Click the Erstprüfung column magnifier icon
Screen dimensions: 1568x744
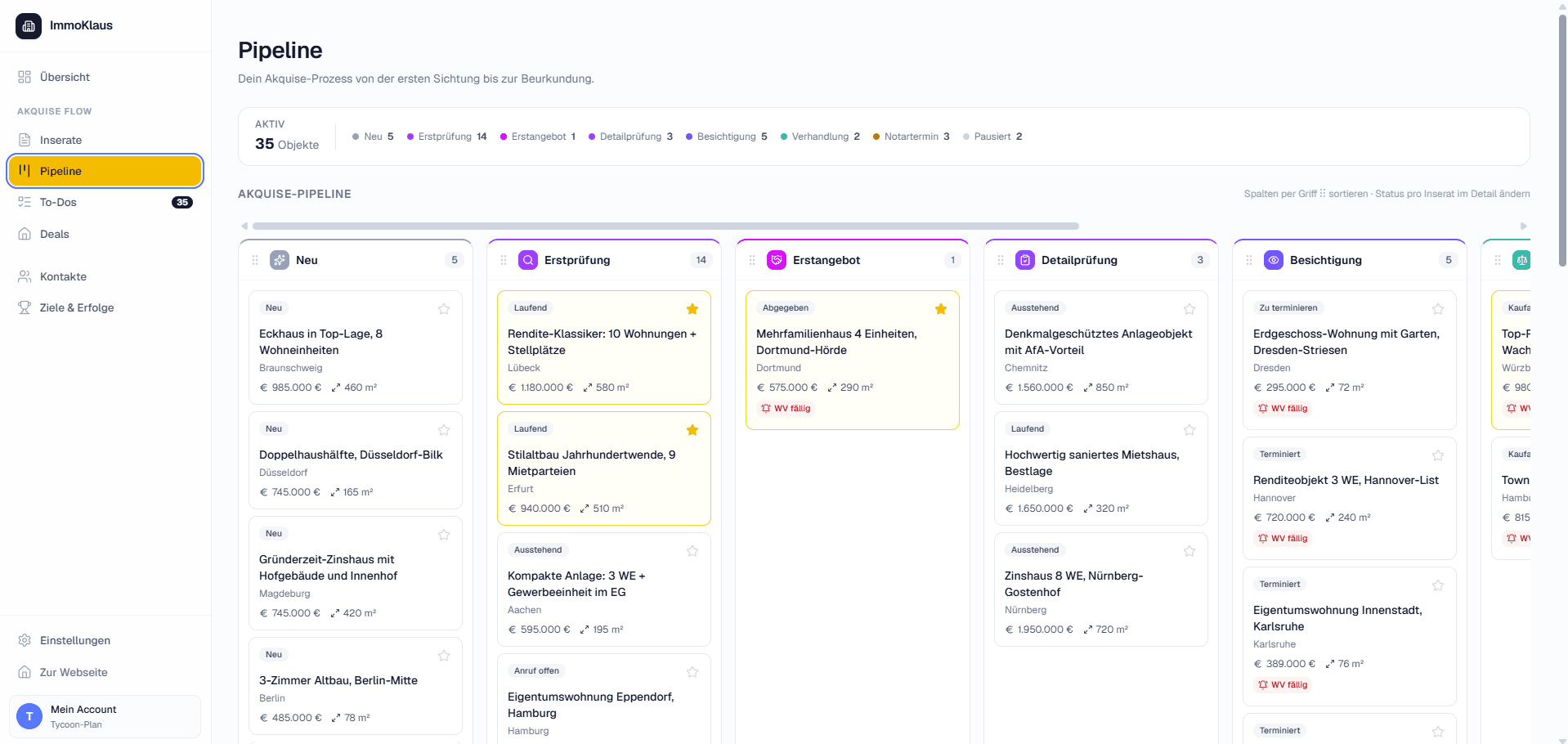click(528, 260)
